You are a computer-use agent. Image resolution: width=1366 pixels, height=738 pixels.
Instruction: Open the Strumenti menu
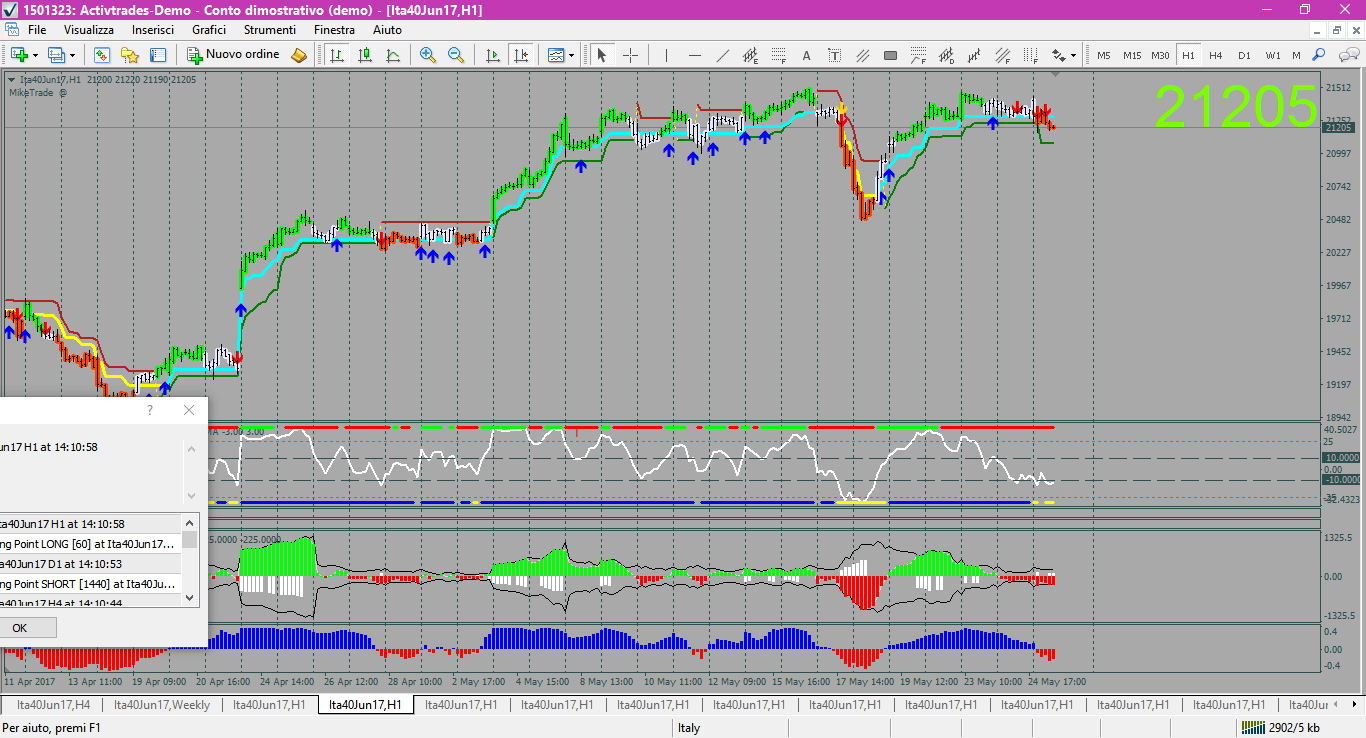[270, 30]
